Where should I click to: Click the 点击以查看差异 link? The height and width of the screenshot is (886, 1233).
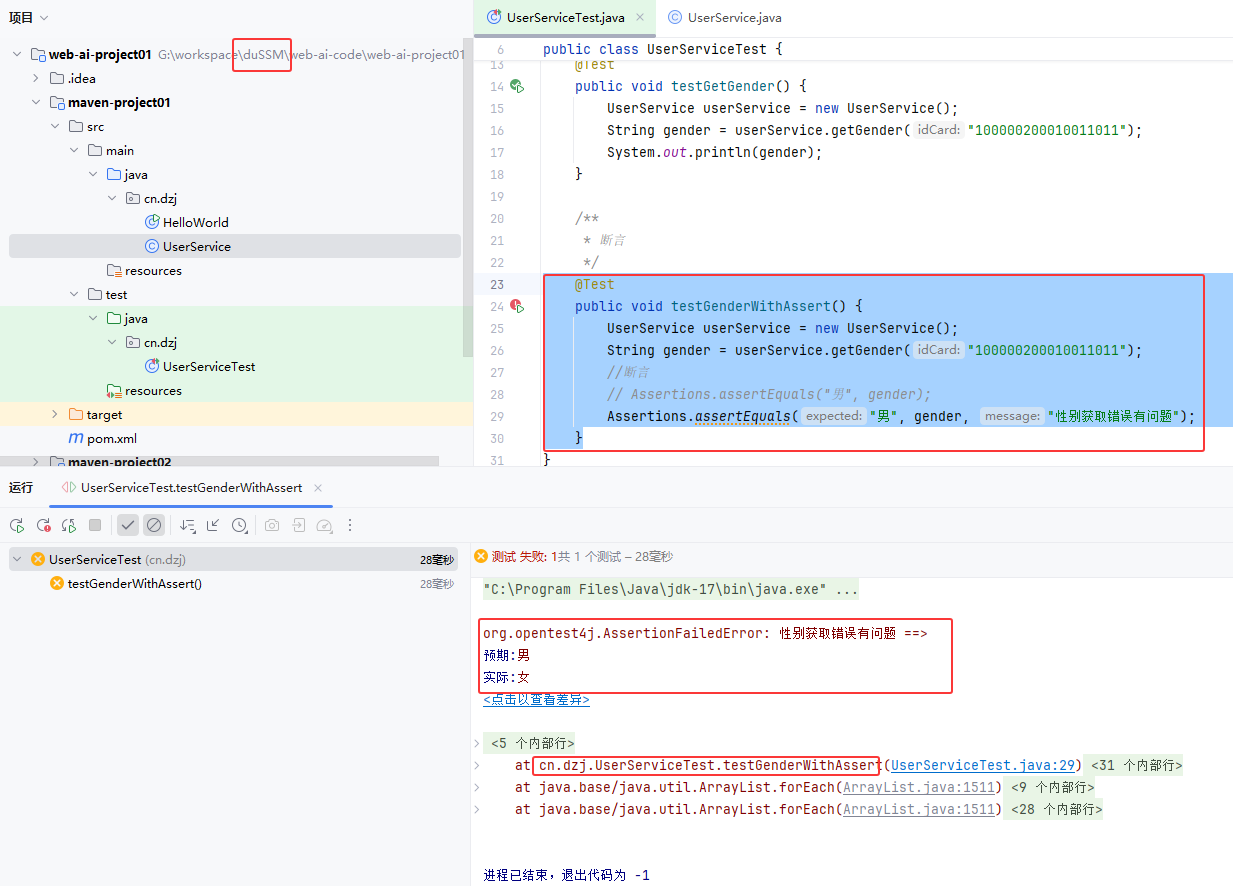(x=536, y=700)
